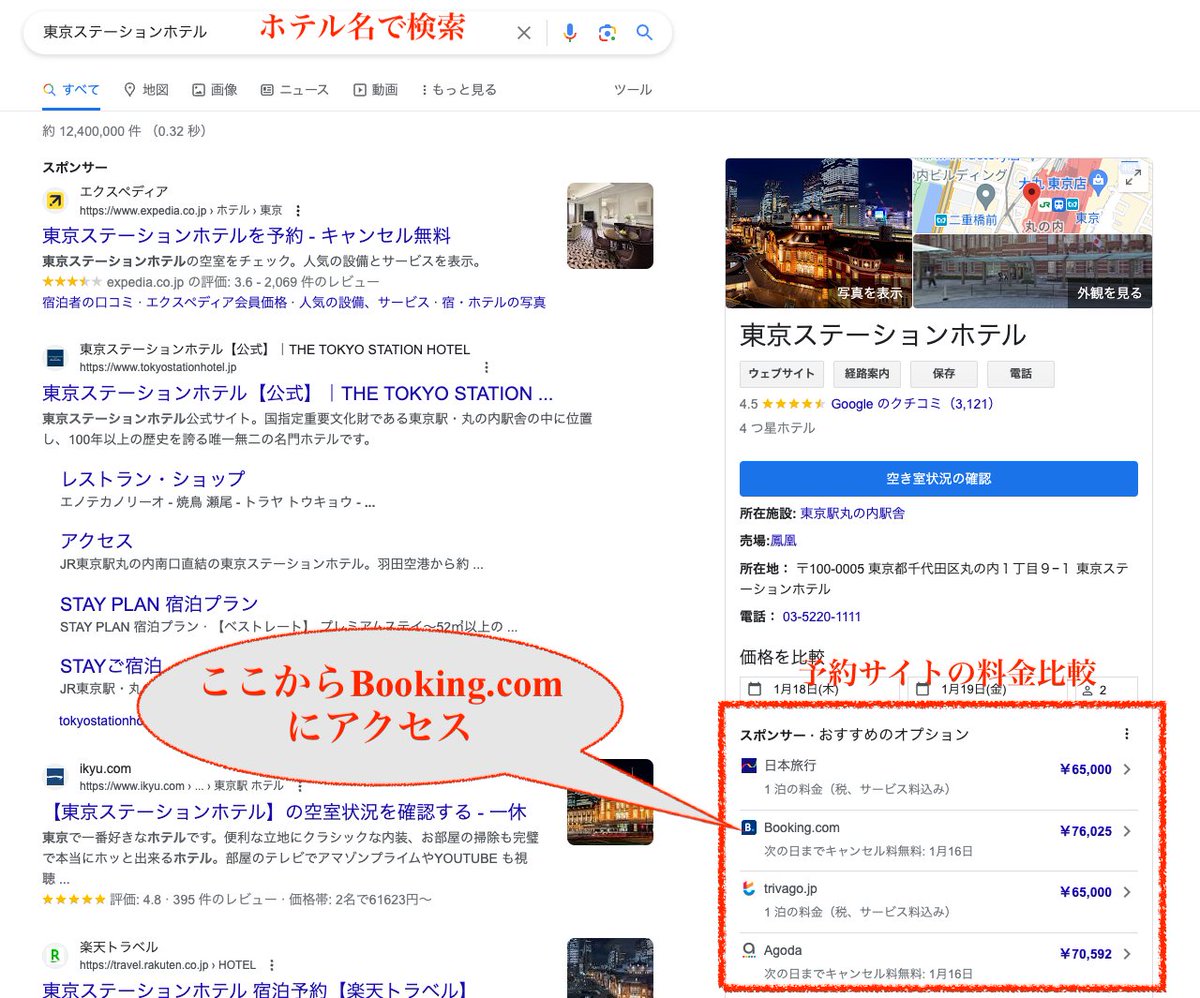The image size is (1200, 998).
Task: Click the 経路案内 button
Action: point(866,374)
